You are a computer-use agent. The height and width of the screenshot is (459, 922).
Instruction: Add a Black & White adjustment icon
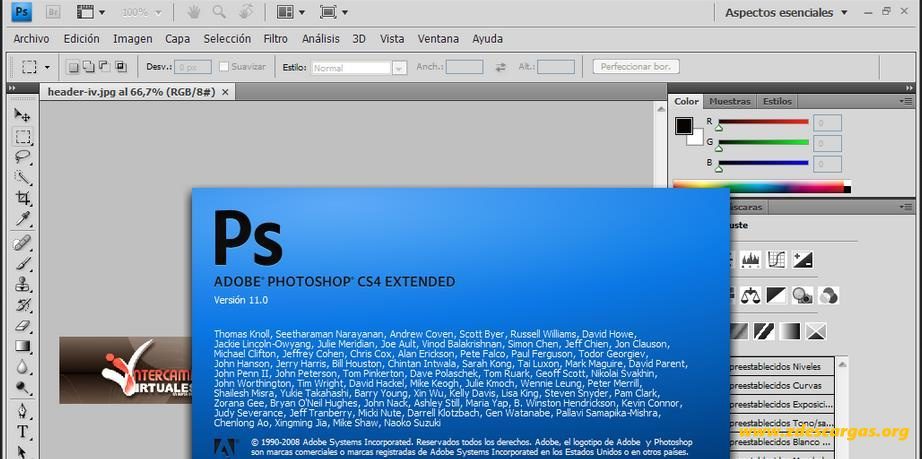click(777, 295)
